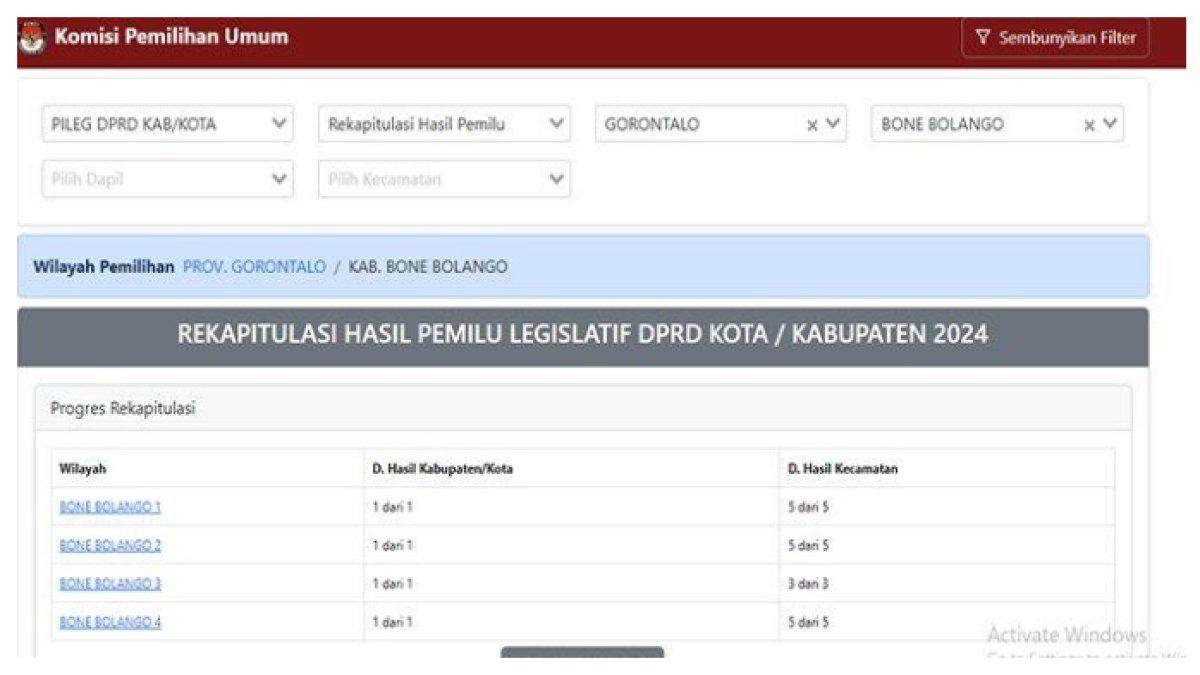Click the Wilayah column header
Screen dimensions: 1200x675
click(x=83, y=467)
